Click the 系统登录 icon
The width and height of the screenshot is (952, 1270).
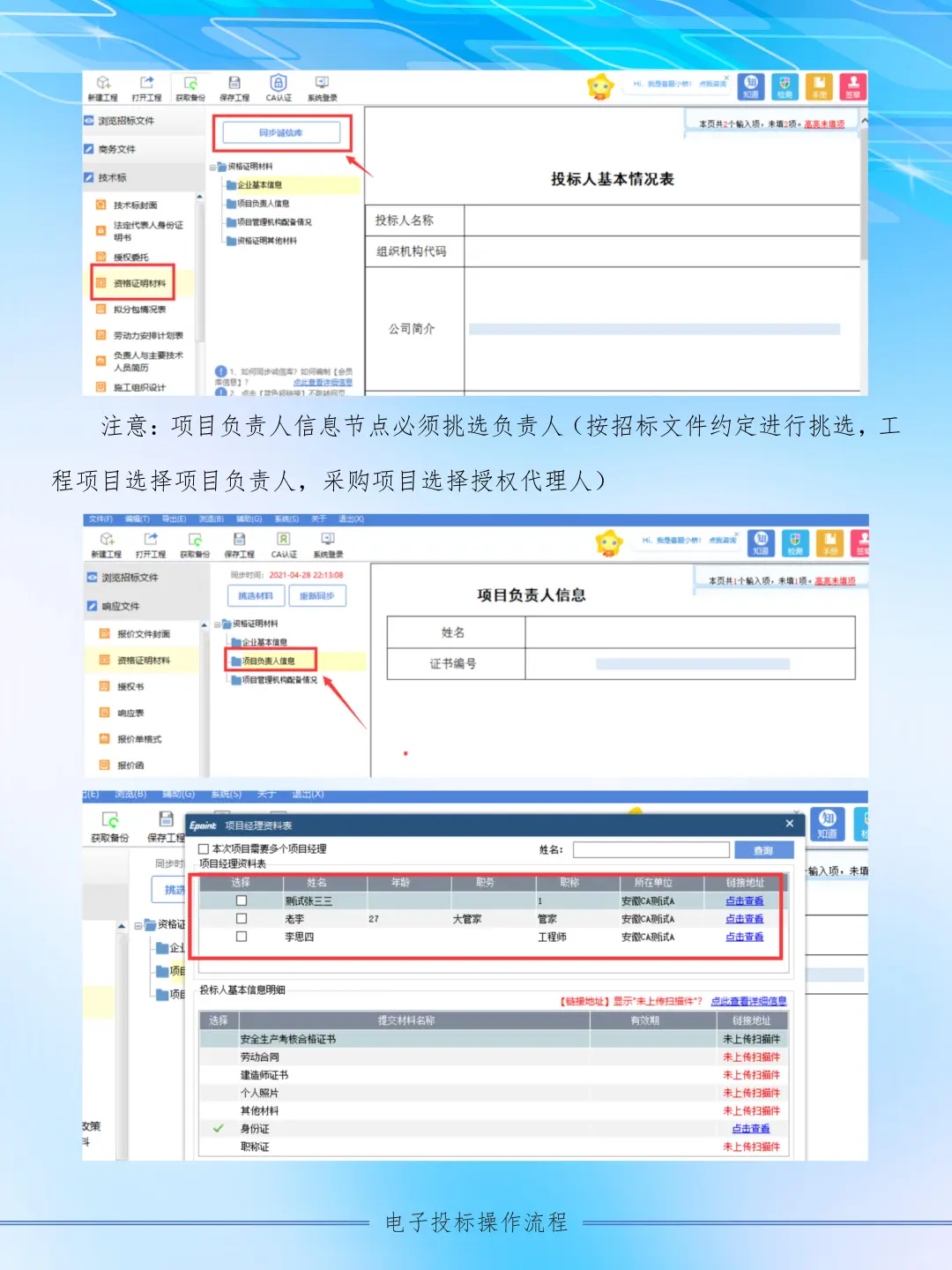(x=322, y=86)
